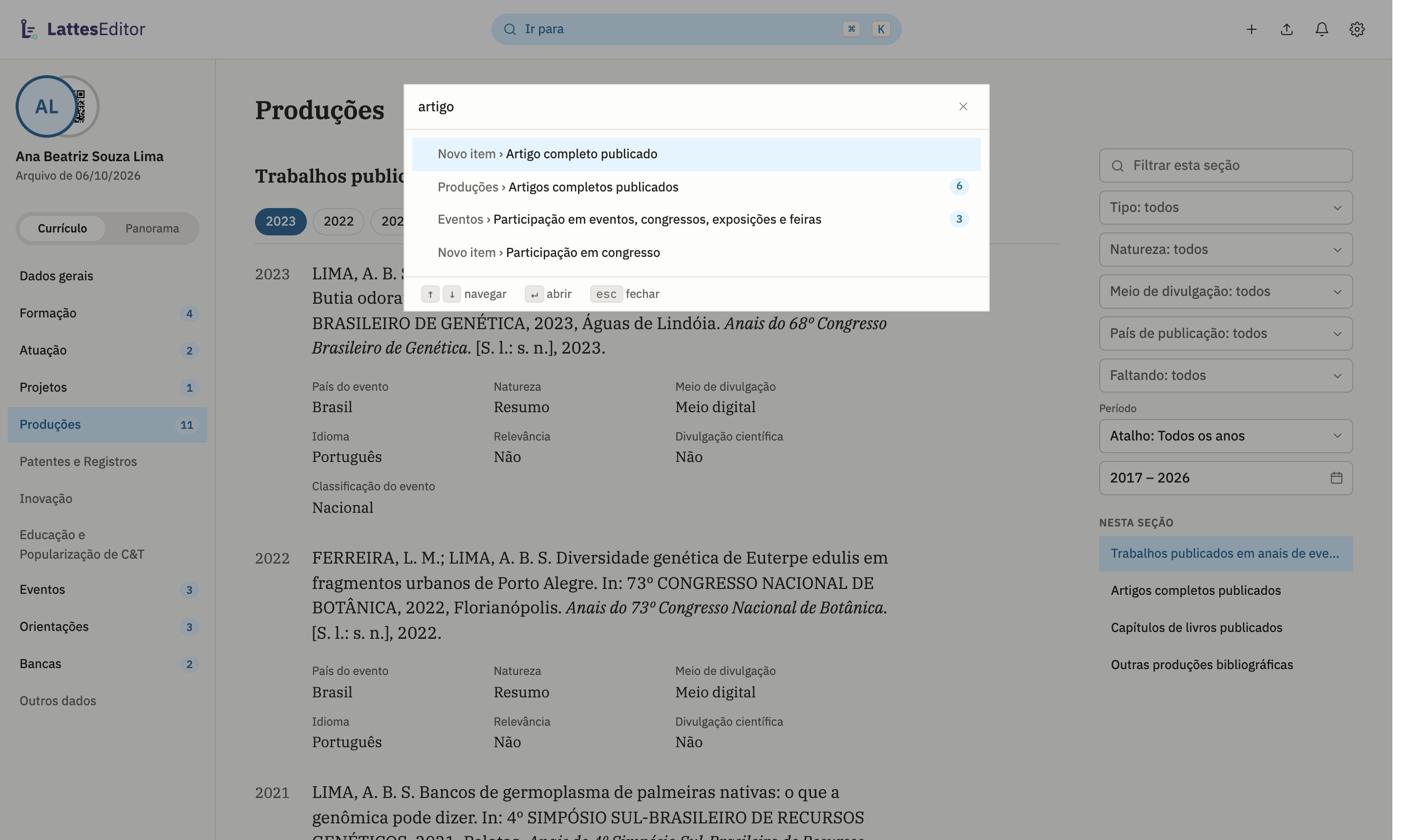Click the export upload icon

1286,29
